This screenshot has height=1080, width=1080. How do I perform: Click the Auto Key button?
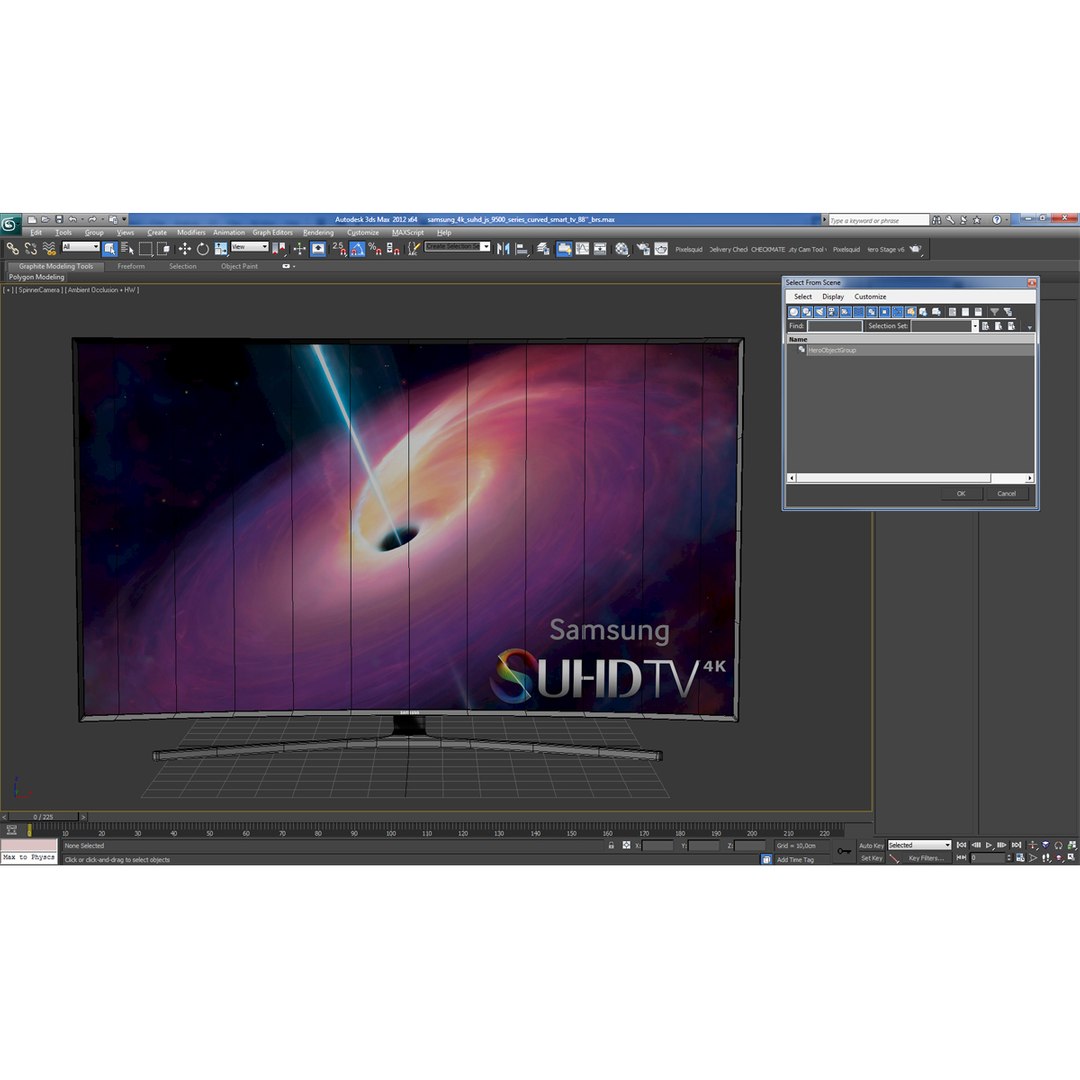871,845
